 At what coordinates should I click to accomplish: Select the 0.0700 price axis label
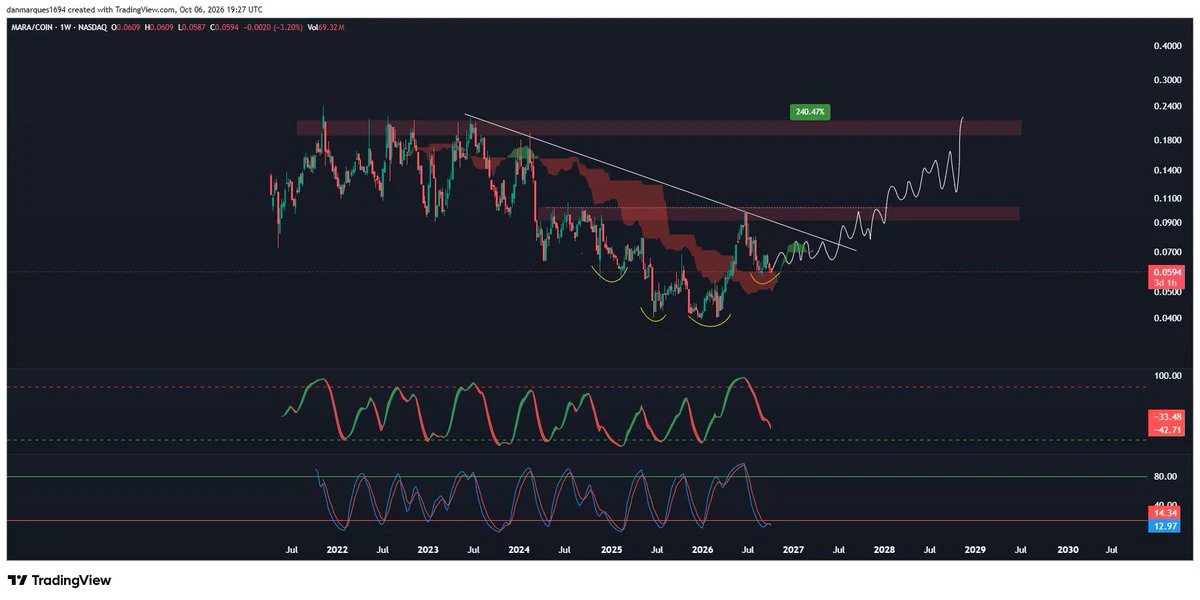(x=1166, y=252)
